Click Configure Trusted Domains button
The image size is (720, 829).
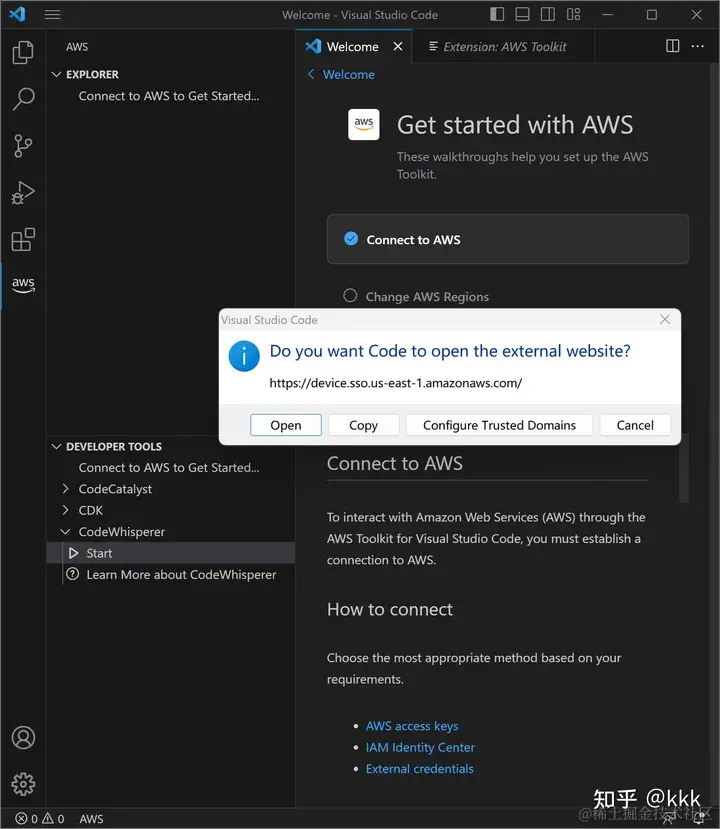tap(499, 425)
